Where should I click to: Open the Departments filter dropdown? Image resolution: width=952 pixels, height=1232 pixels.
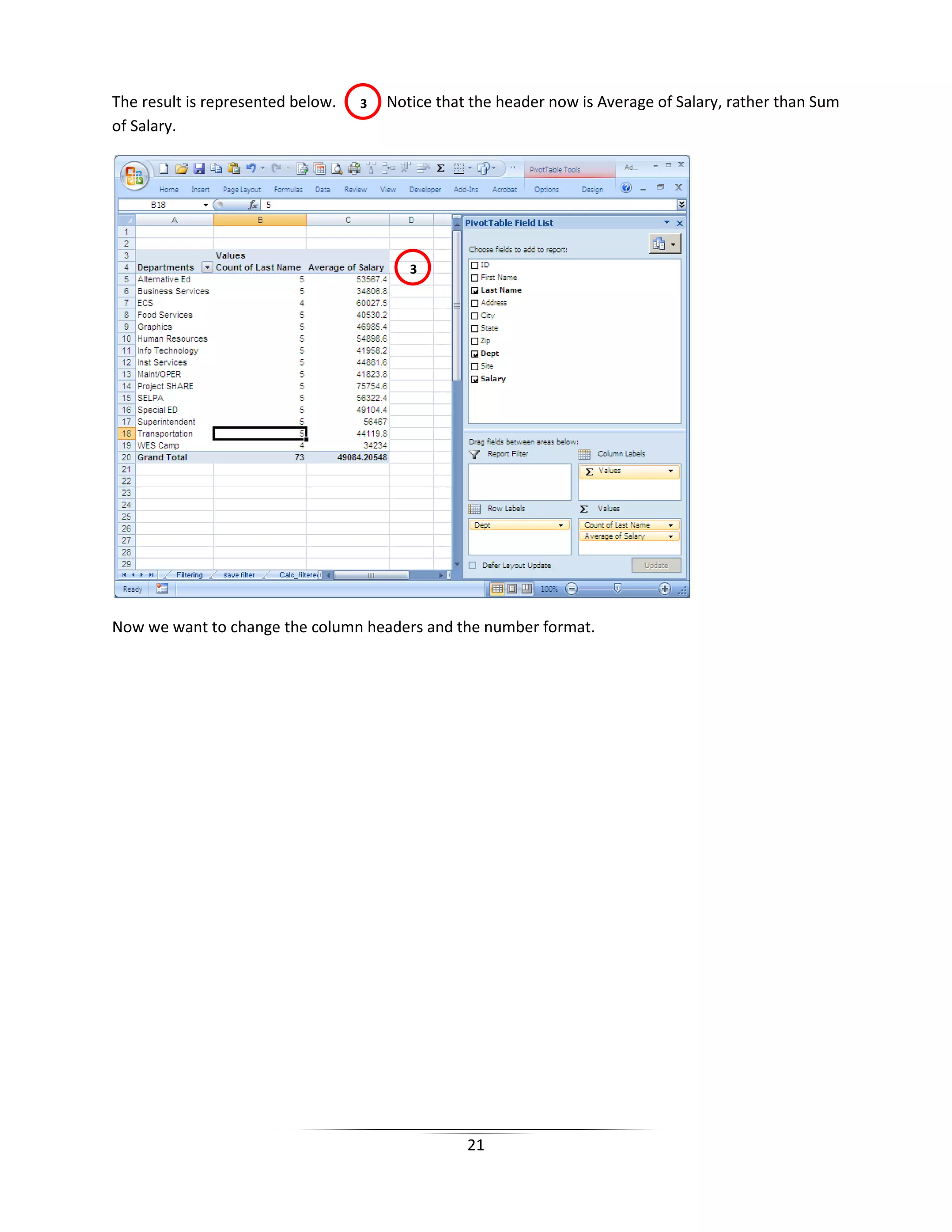pyautogui.click(x=207, y=267)
